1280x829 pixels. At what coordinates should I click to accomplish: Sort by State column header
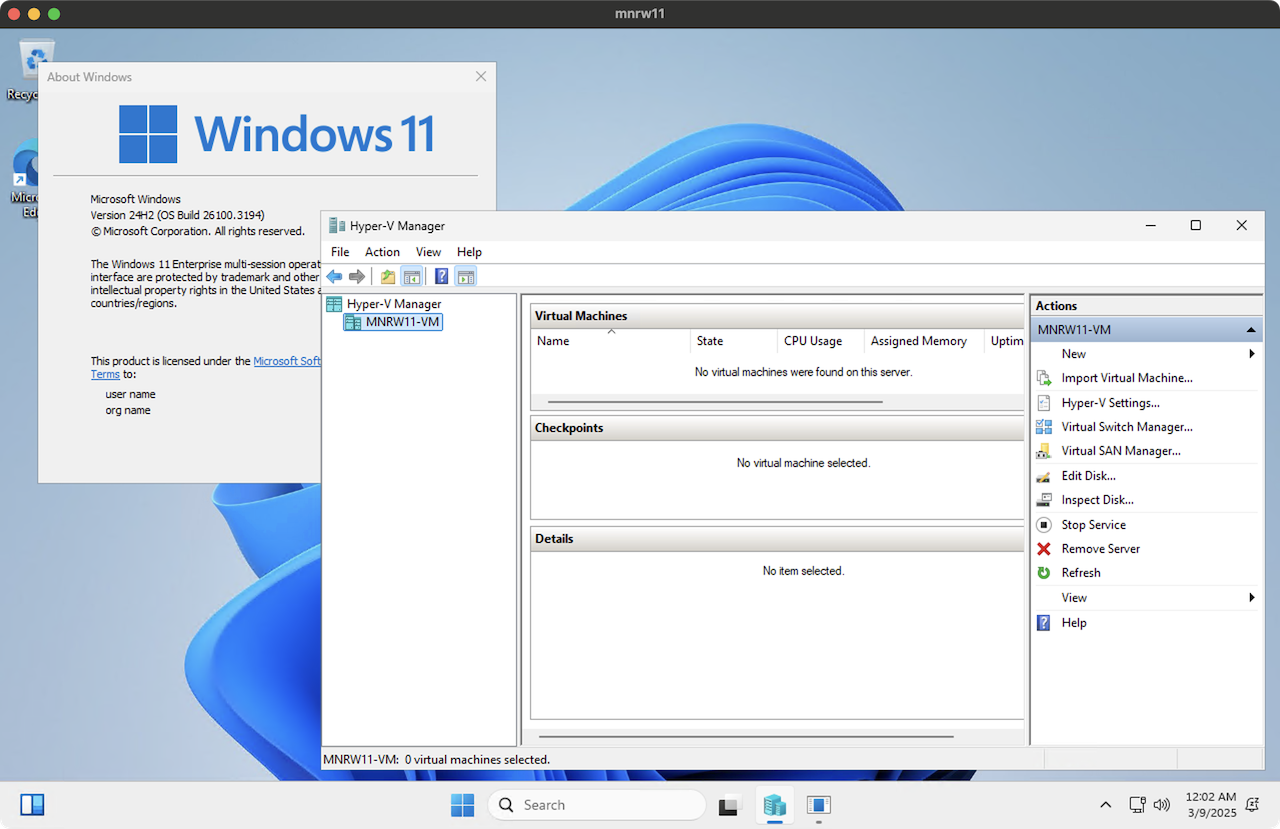pos(733,341)
